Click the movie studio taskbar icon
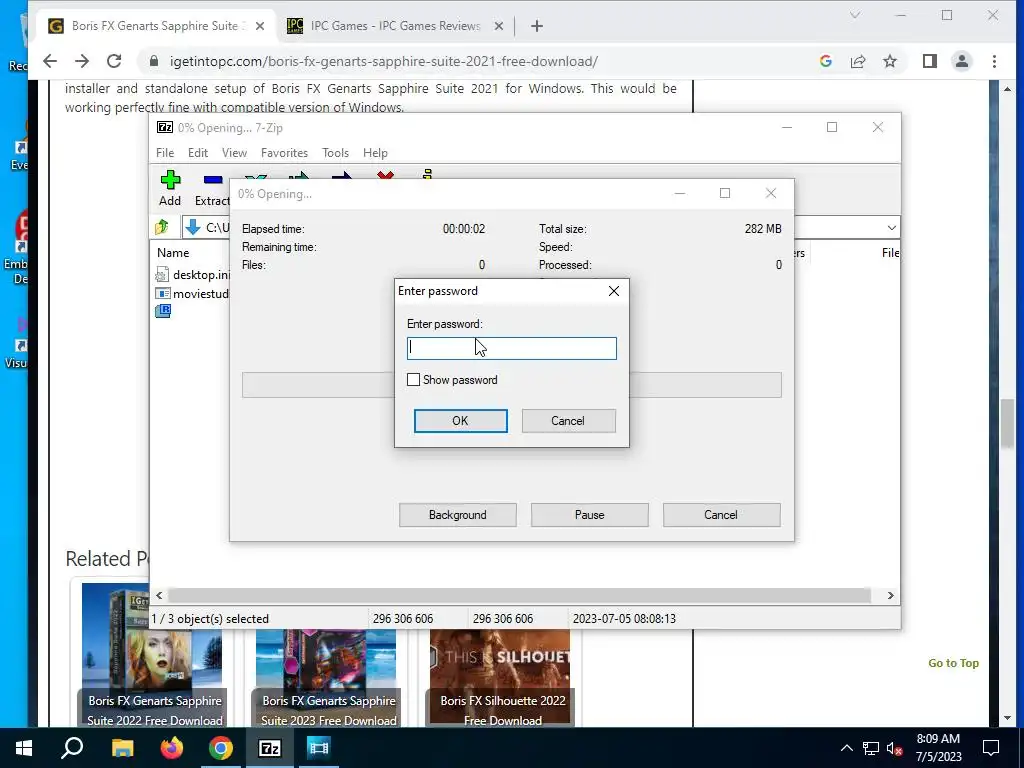1024x768 pixels. pyautogui.click(x=319, y=748)
